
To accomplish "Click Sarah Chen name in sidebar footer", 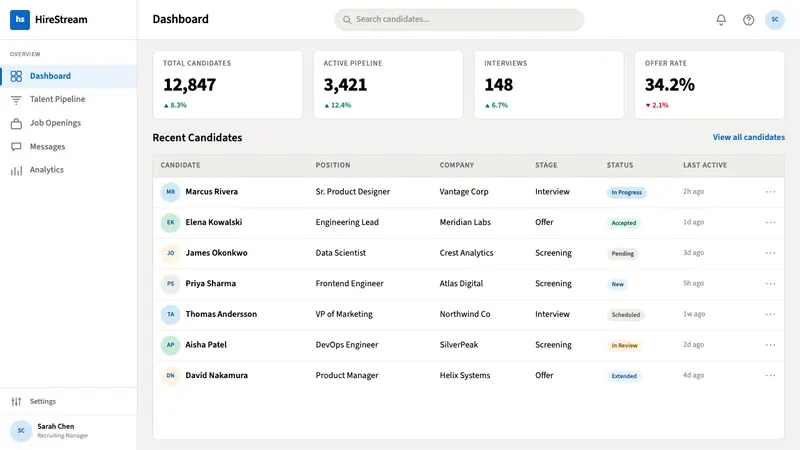I will click(56, 426).
